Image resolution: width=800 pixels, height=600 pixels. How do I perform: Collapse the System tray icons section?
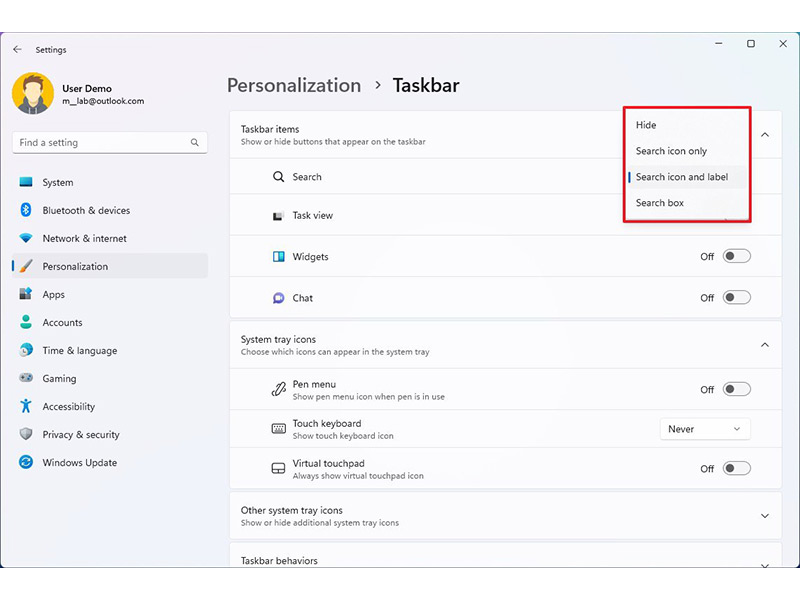[x=765, y=345]
